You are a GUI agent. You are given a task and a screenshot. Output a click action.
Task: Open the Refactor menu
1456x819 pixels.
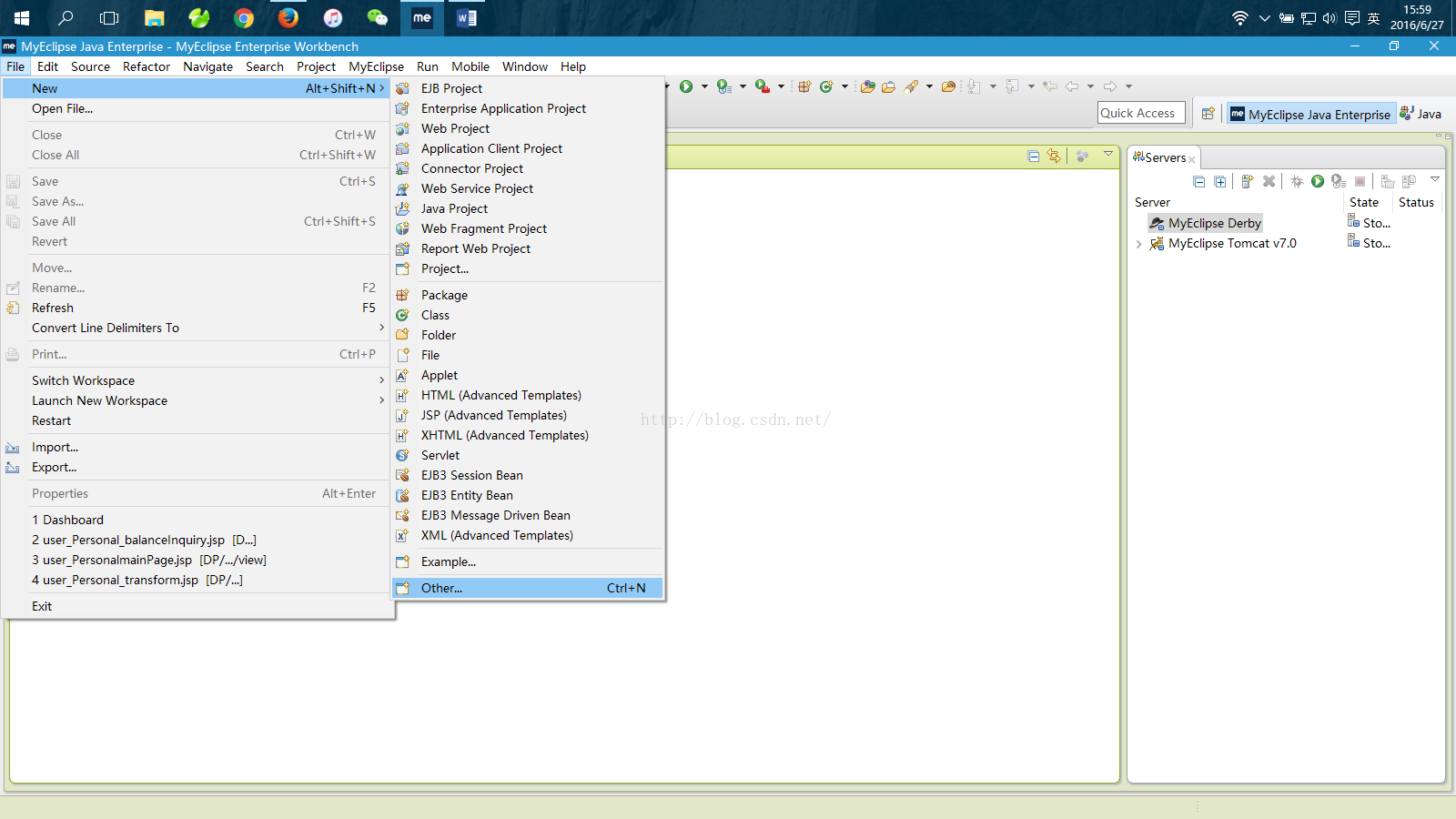coord(147,66)
